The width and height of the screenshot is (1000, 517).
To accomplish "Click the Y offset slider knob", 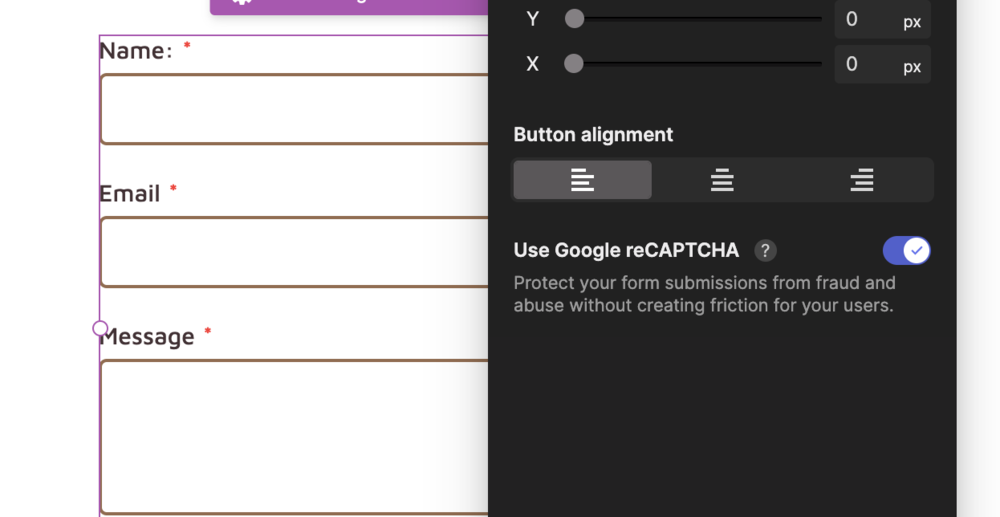I will pos(574,18).
